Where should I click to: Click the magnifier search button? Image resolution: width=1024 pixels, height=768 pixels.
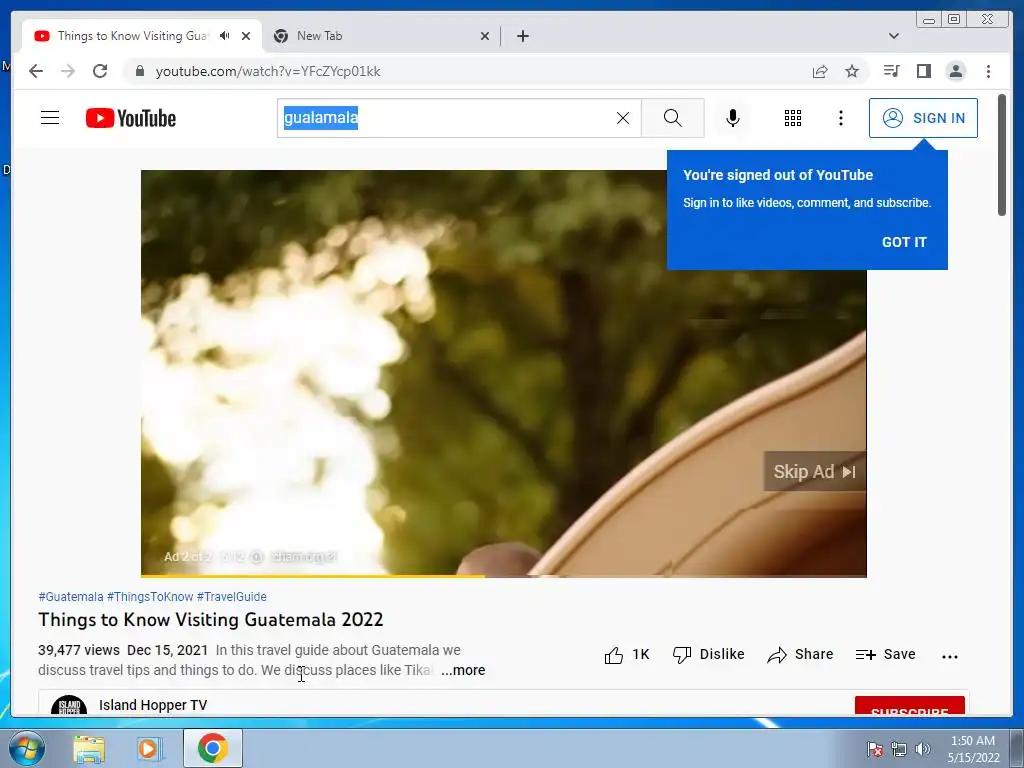click(673, 118)
